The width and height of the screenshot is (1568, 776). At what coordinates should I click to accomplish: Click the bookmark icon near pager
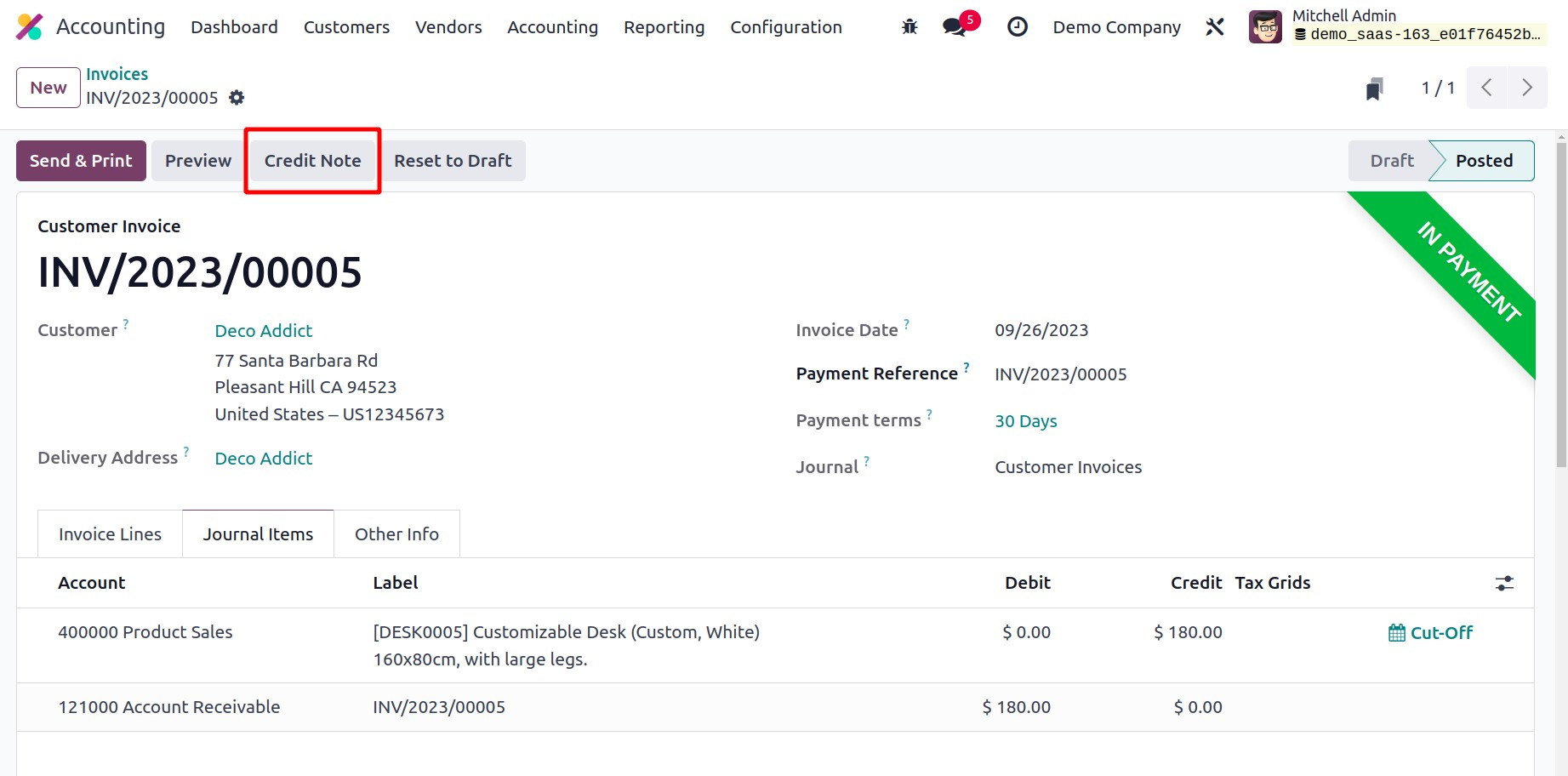(x=1374, y=88)
